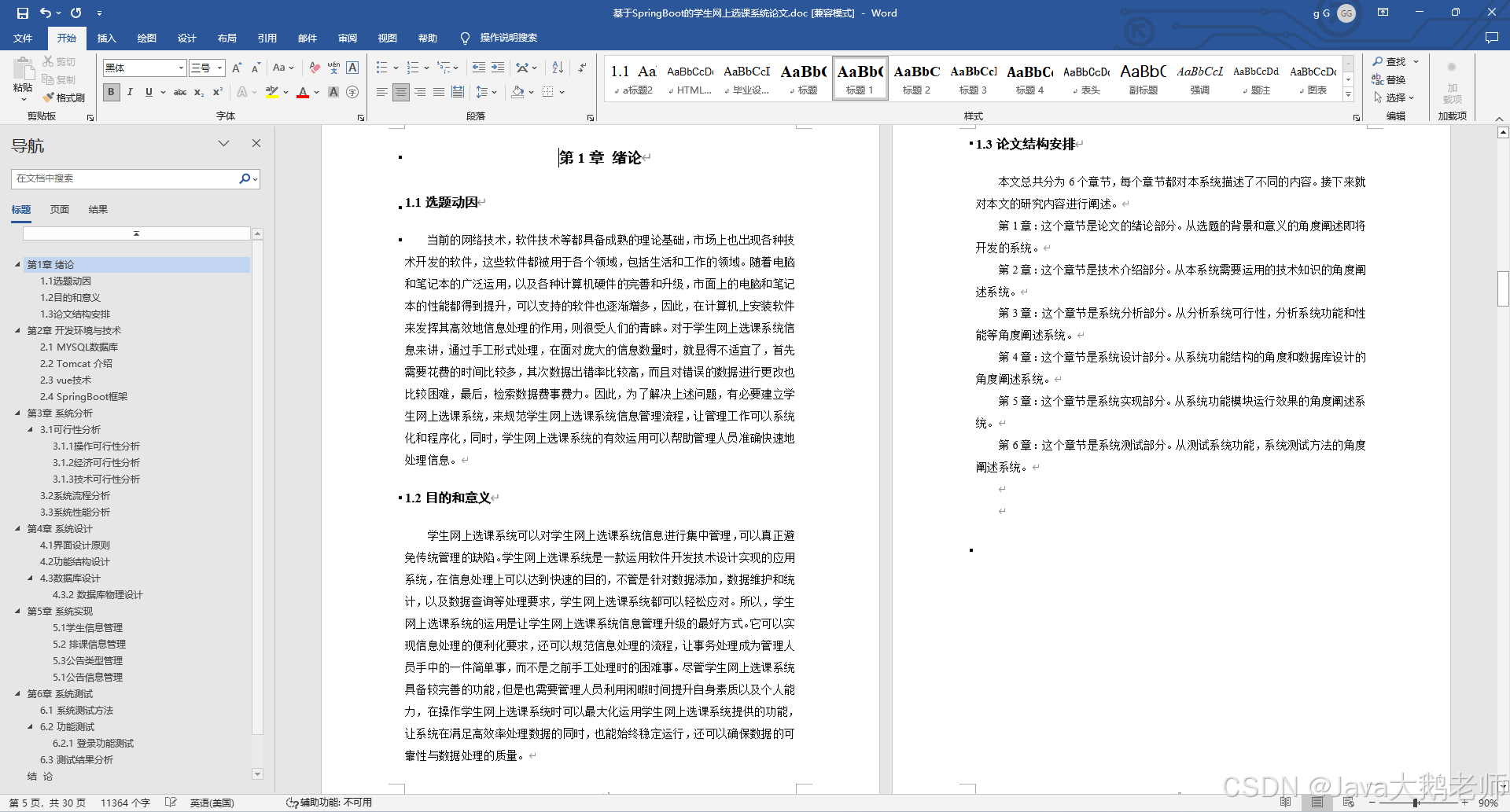Pick the text highlight color (yellow)
This screenshot has width=1510, height=812.
pyautogui.click(x=272, y=92)
